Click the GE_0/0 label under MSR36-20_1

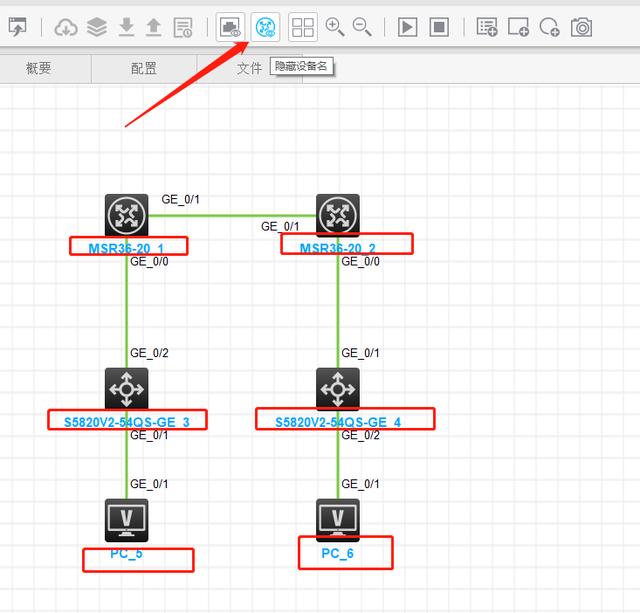(x=149, y=262)
